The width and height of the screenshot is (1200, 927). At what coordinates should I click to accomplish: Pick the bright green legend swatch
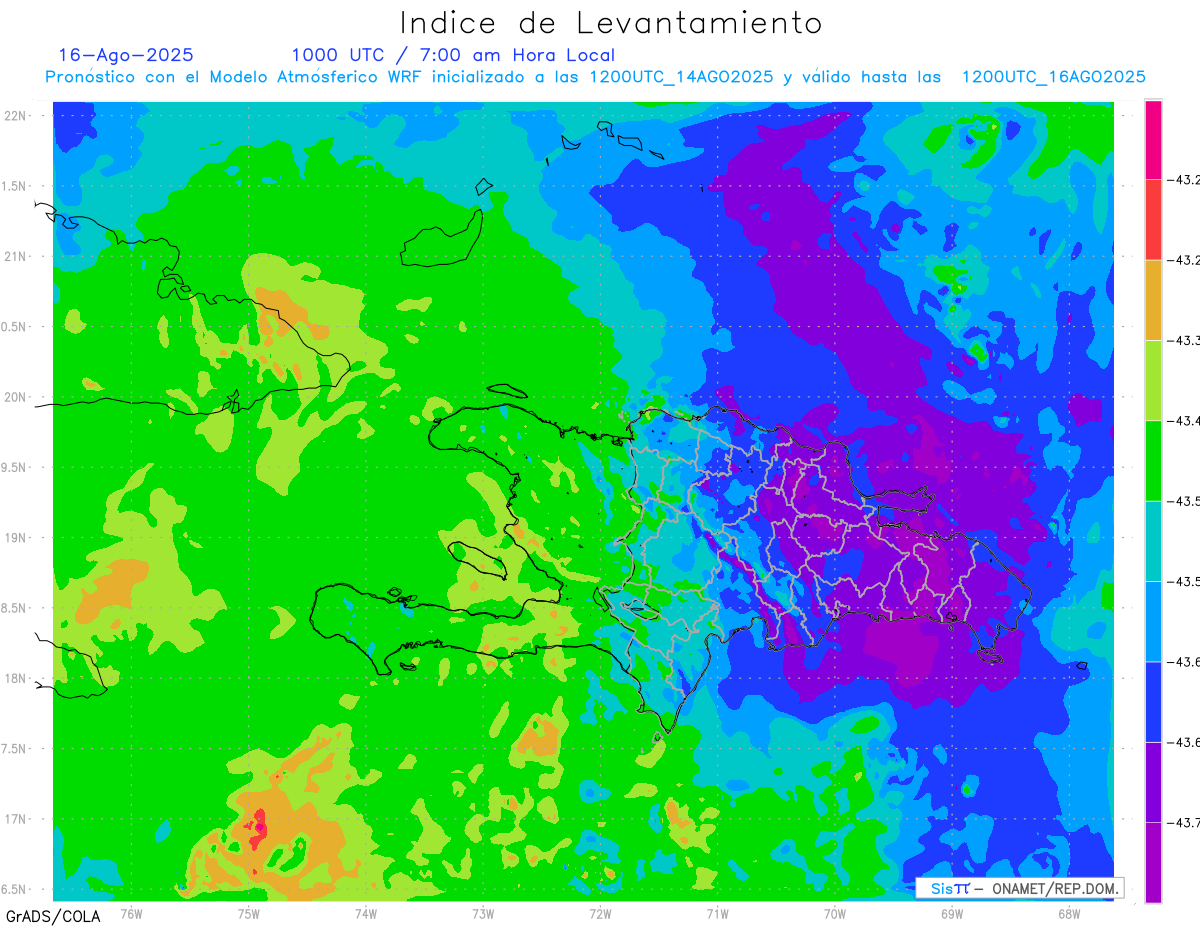(x=1153, y=461)
